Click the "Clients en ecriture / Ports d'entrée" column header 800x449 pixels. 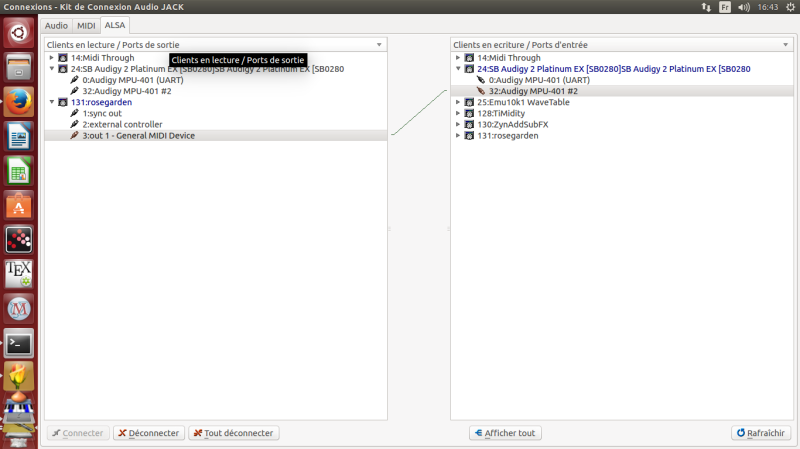[622, 45]
